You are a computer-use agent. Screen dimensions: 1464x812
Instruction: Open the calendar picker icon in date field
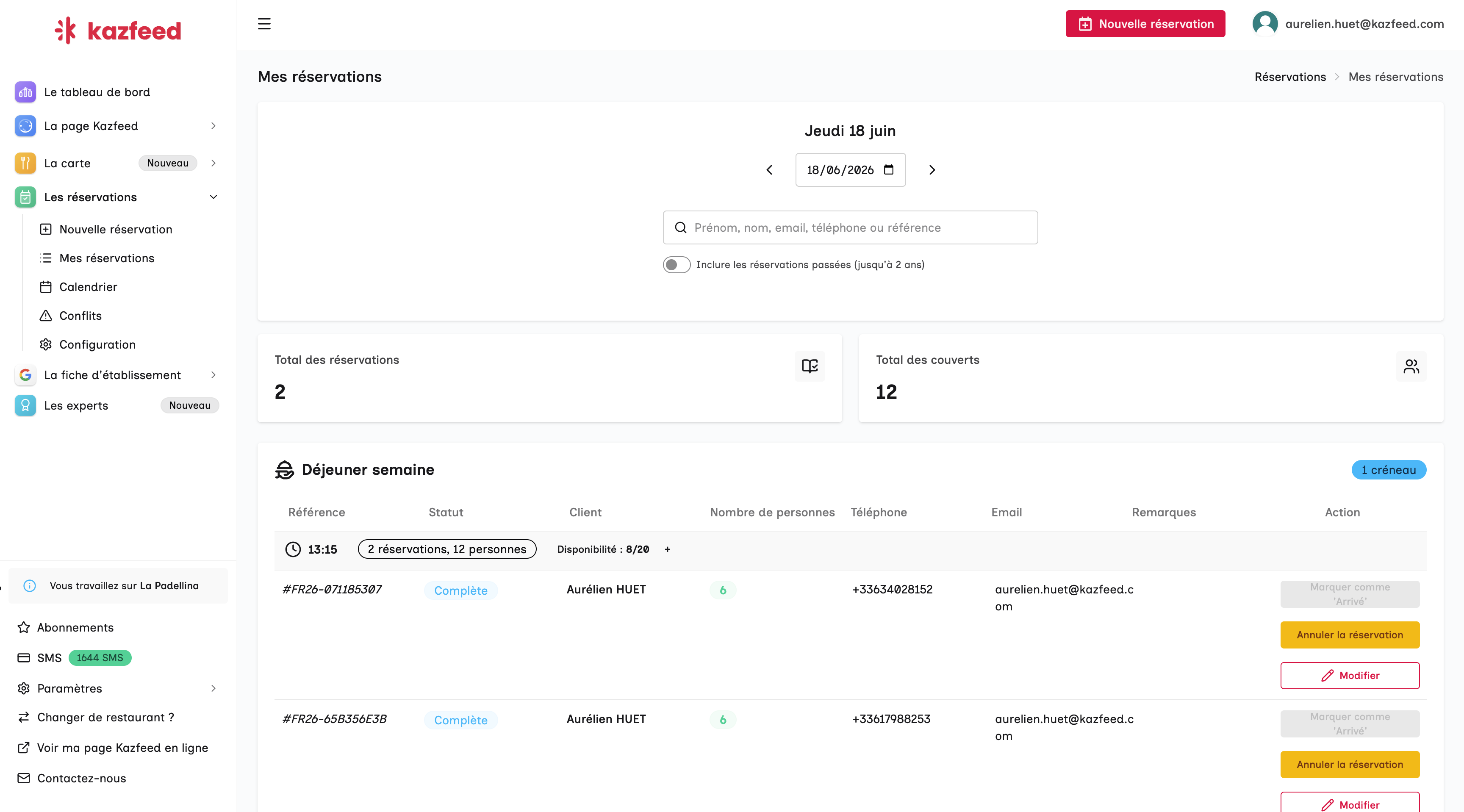pyautogui.click(x=889, y=169)
